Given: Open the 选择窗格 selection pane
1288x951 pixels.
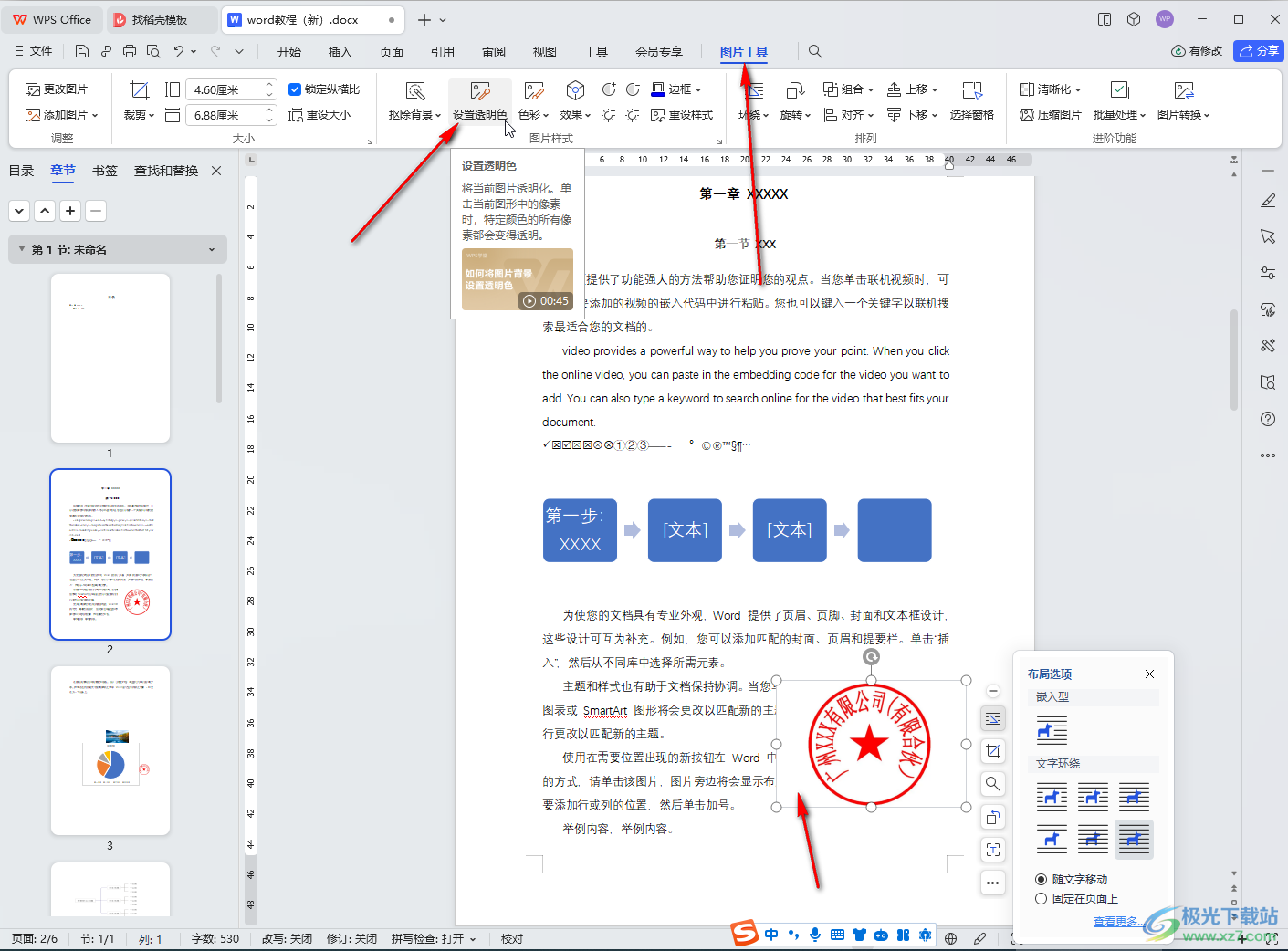Looking at the screenshot, I should (971, 101).
